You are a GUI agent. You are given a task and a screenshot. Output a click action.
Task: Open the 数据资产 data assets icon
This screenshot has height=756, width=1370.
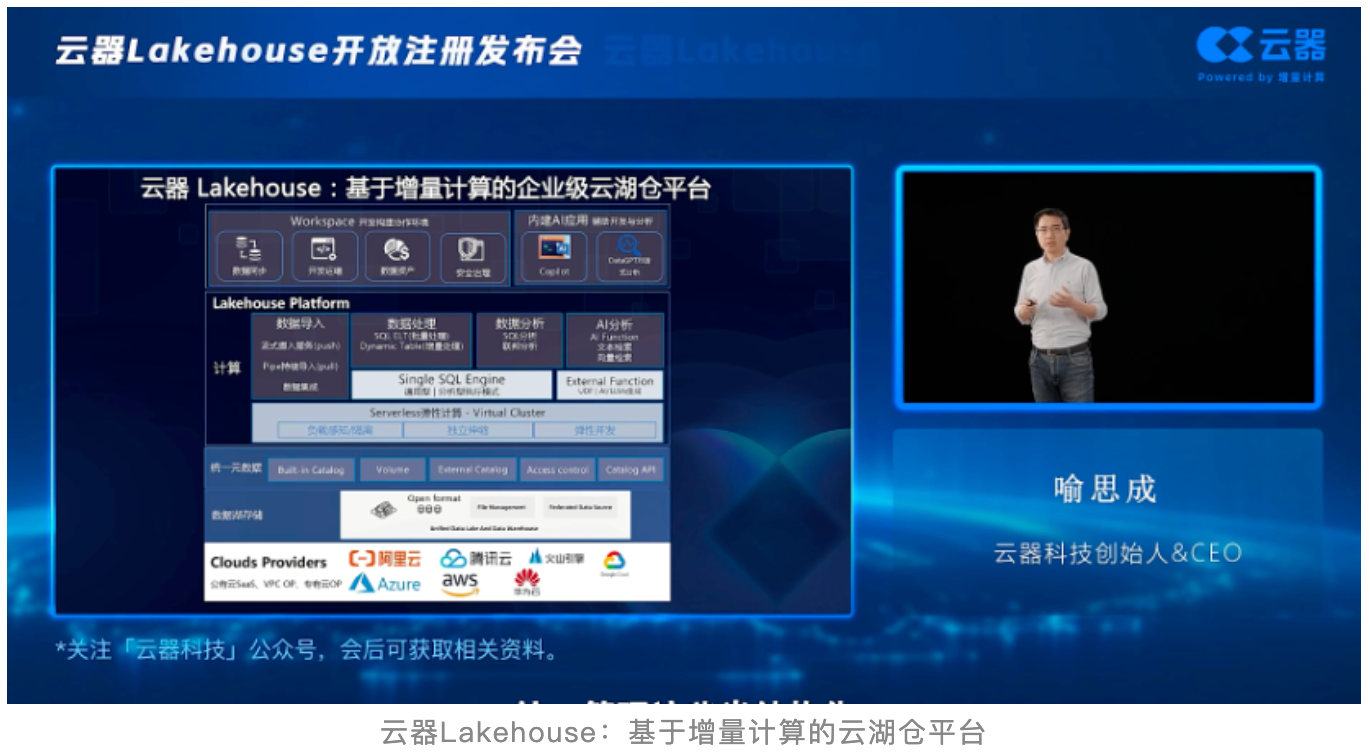tap(397, 250)
